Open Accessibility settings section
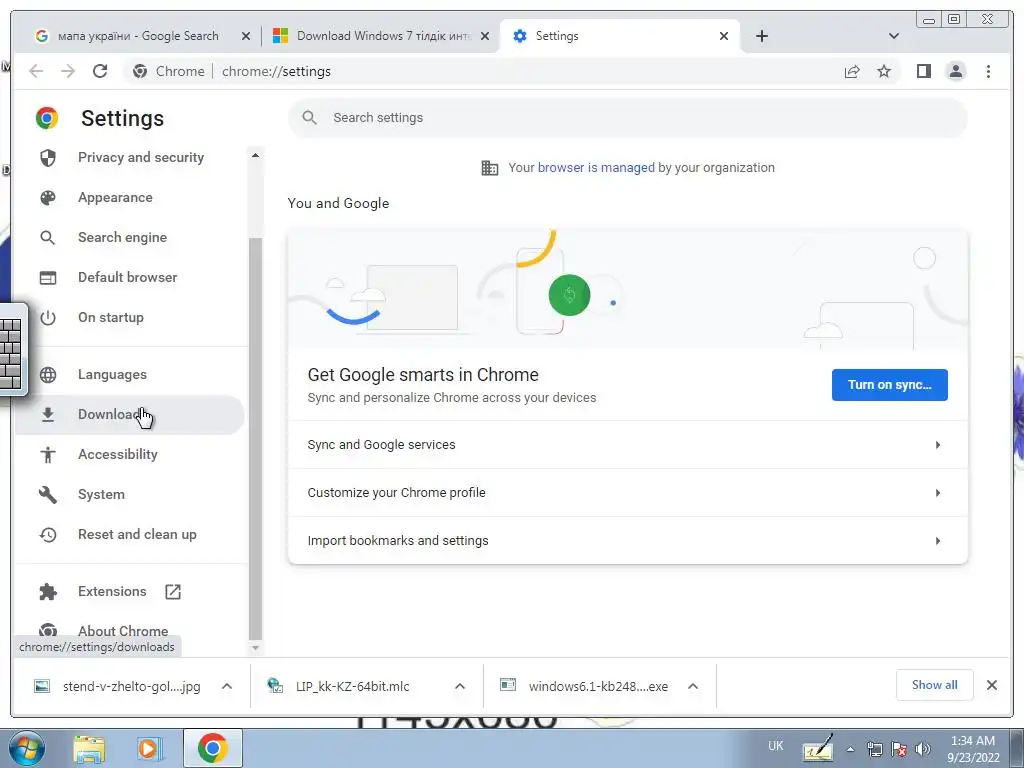The image size is (1024, 768). 118,454
